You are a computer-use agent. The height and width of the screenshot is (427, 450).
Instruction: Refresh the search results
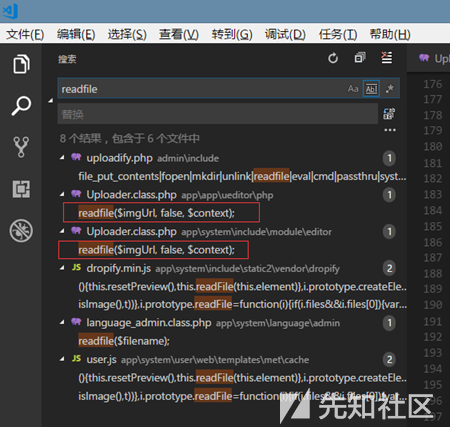(333, 58)
